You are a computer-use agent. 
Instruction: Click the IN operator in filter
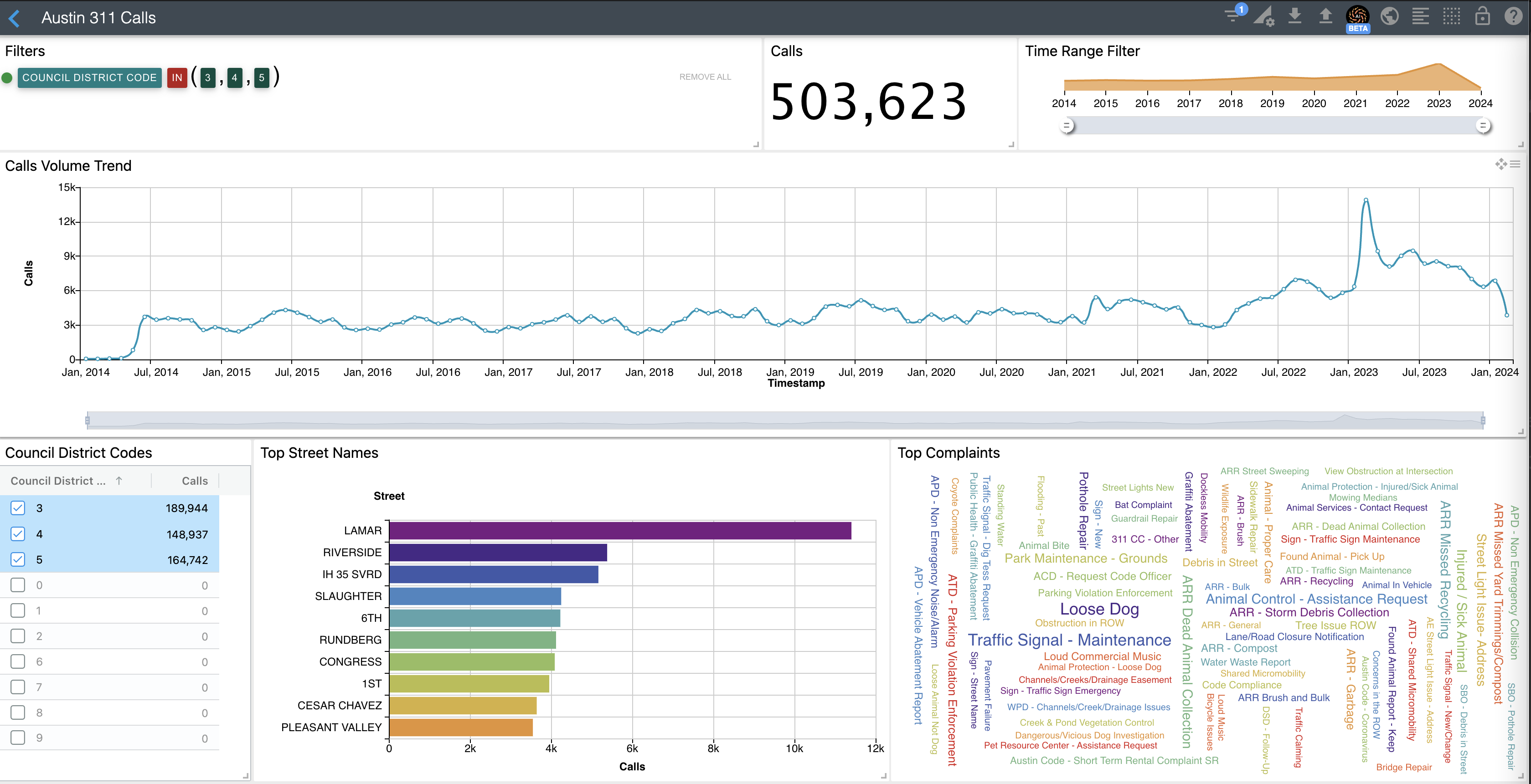point(176,78)
